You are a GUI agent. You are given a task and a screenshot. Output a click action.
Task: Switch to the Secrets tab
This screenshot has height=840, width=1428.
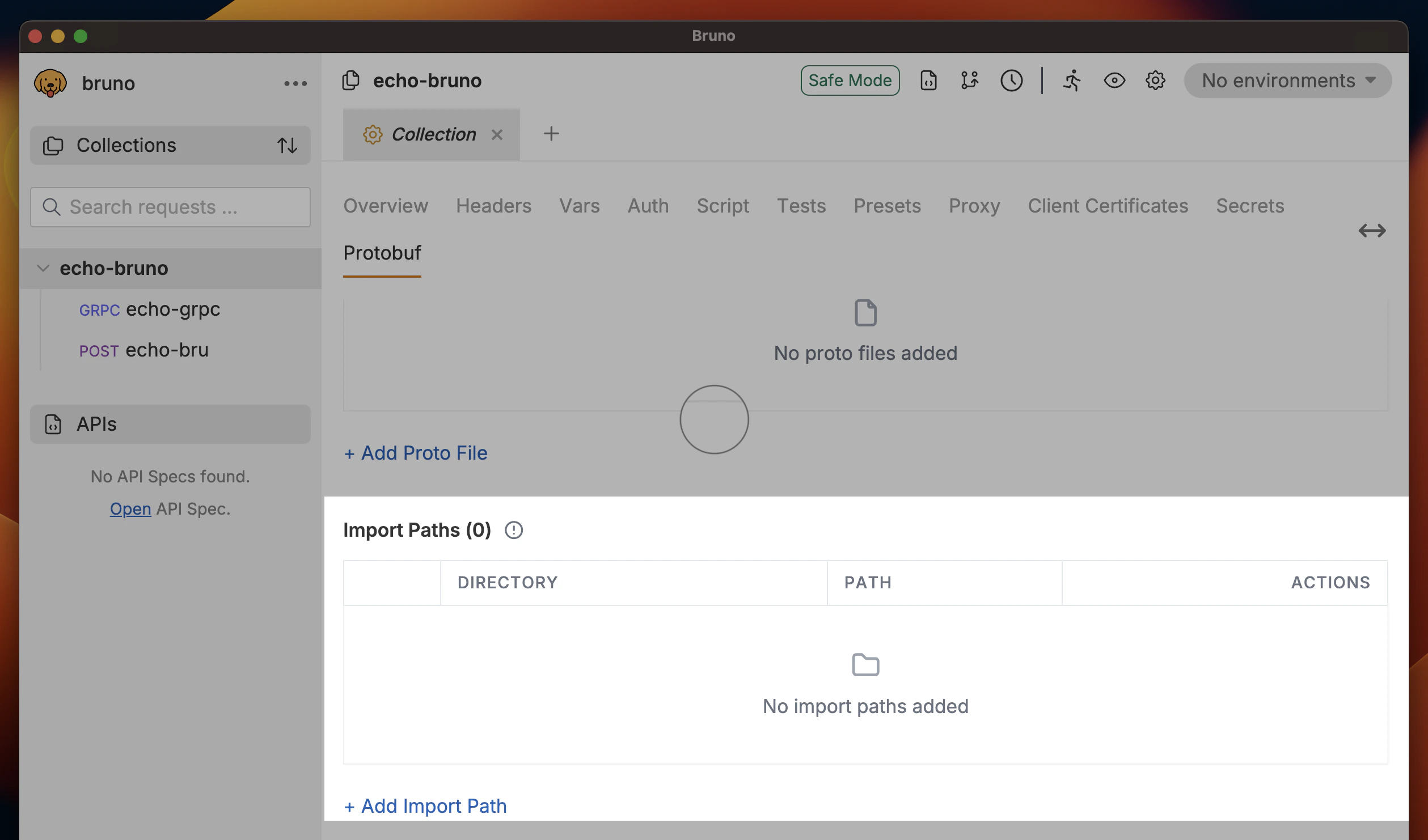[x=1249, y=206]
